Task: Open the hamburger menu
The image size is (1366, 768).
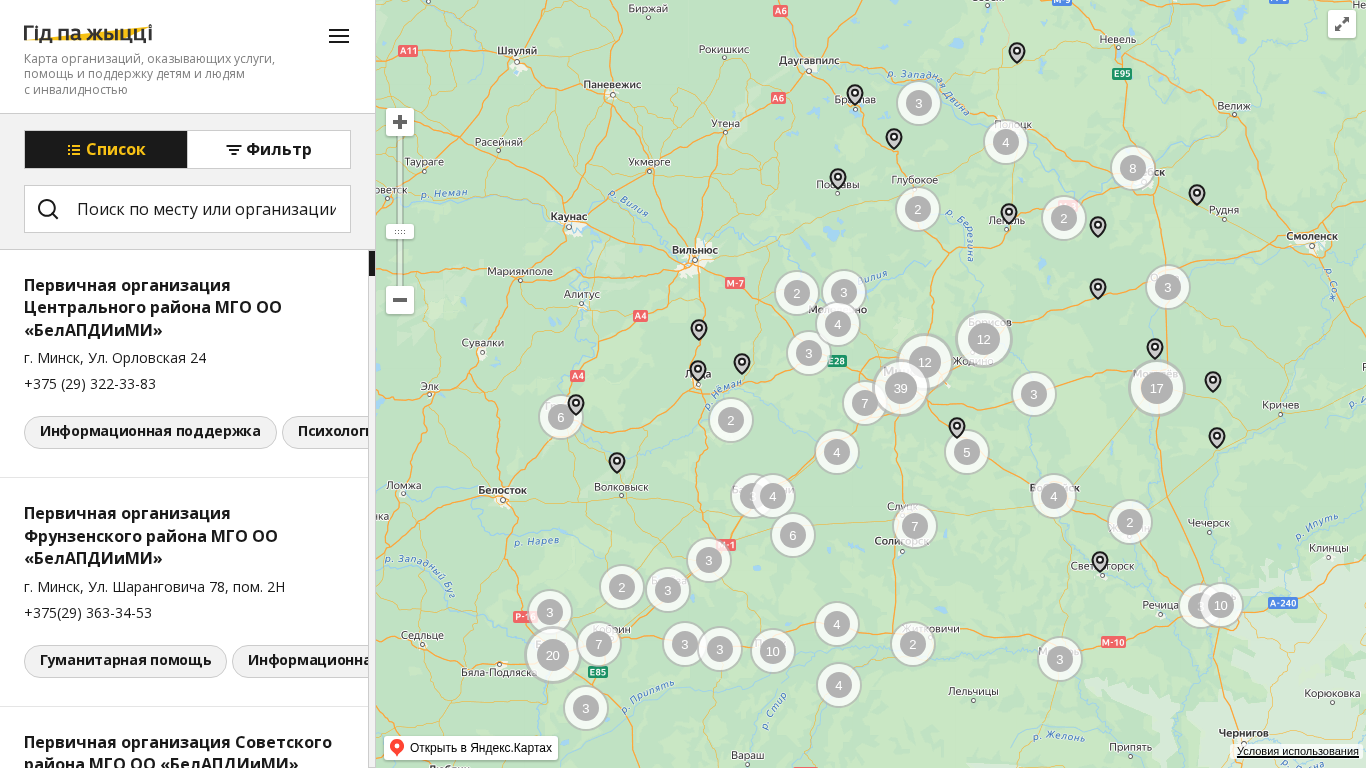Action: click(x=339, y=36)
